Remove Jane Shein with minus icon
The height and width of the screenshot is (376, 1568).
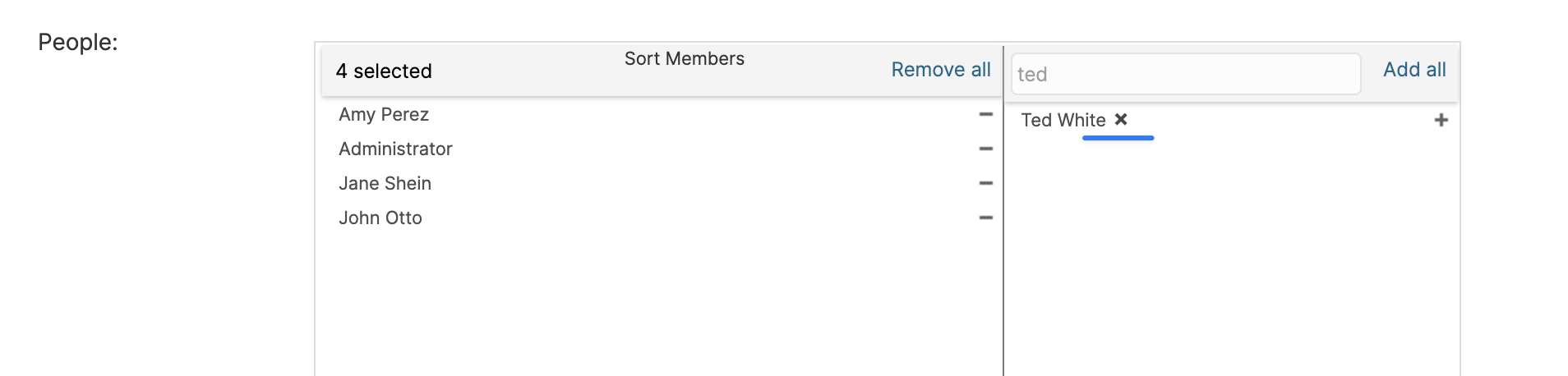pyautogui.click(x=985, y=184)
